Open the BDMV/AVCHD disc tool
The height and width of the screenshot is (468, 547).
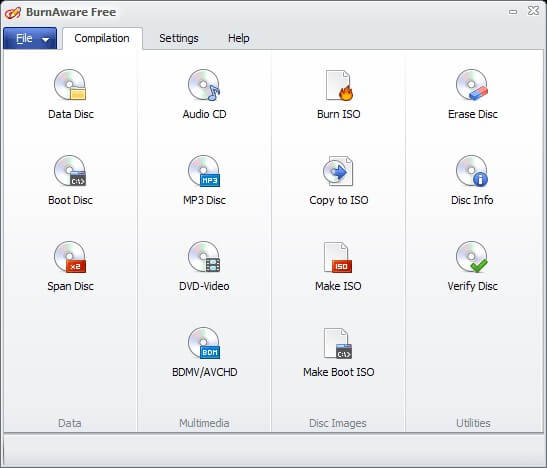[204, 353]
